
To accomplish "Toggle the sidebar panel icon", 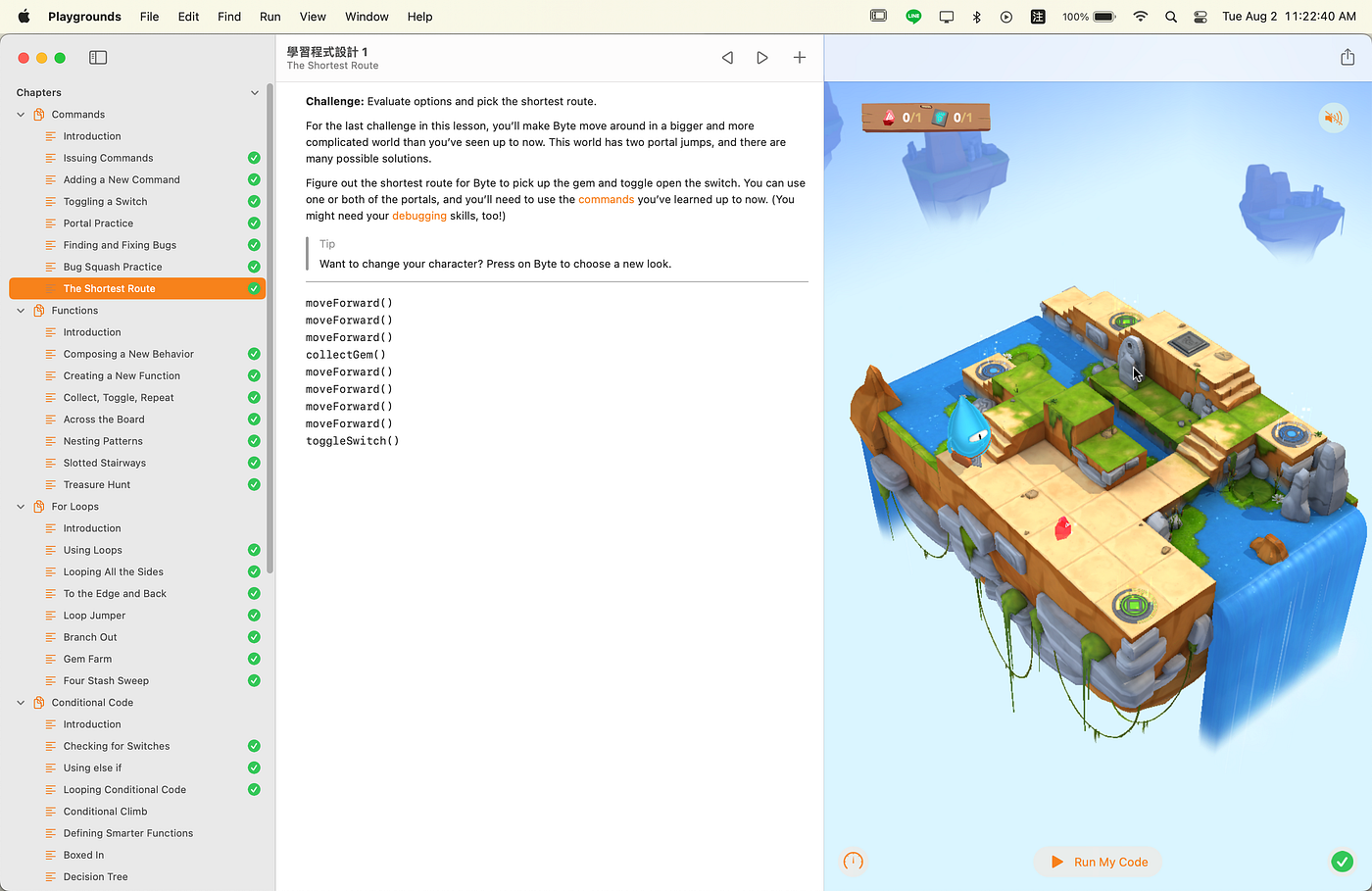I will [98, 58].
